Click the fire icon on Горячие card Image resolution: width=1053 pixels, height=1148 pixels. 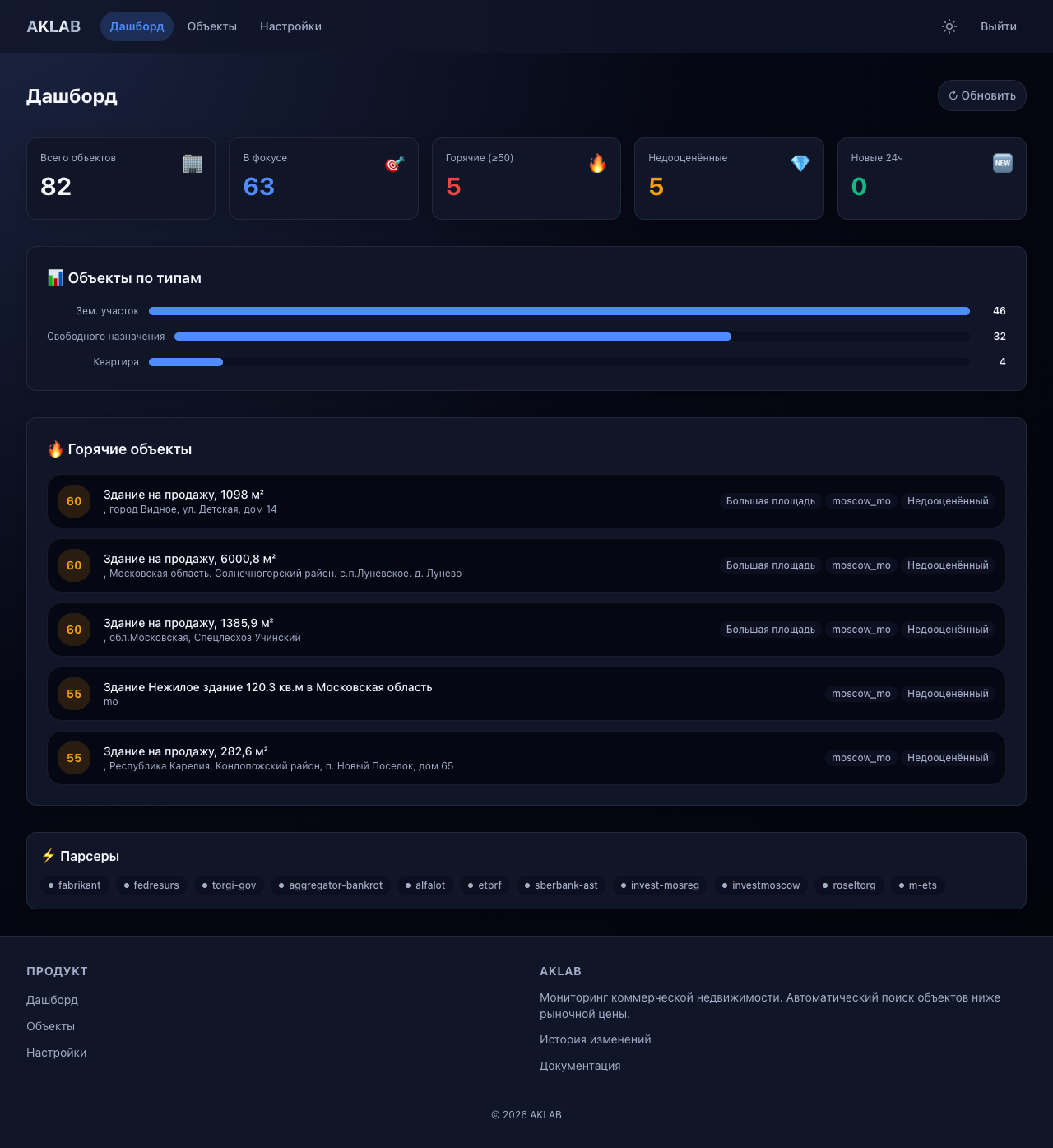pyautogui.click(x=597, y=163)
